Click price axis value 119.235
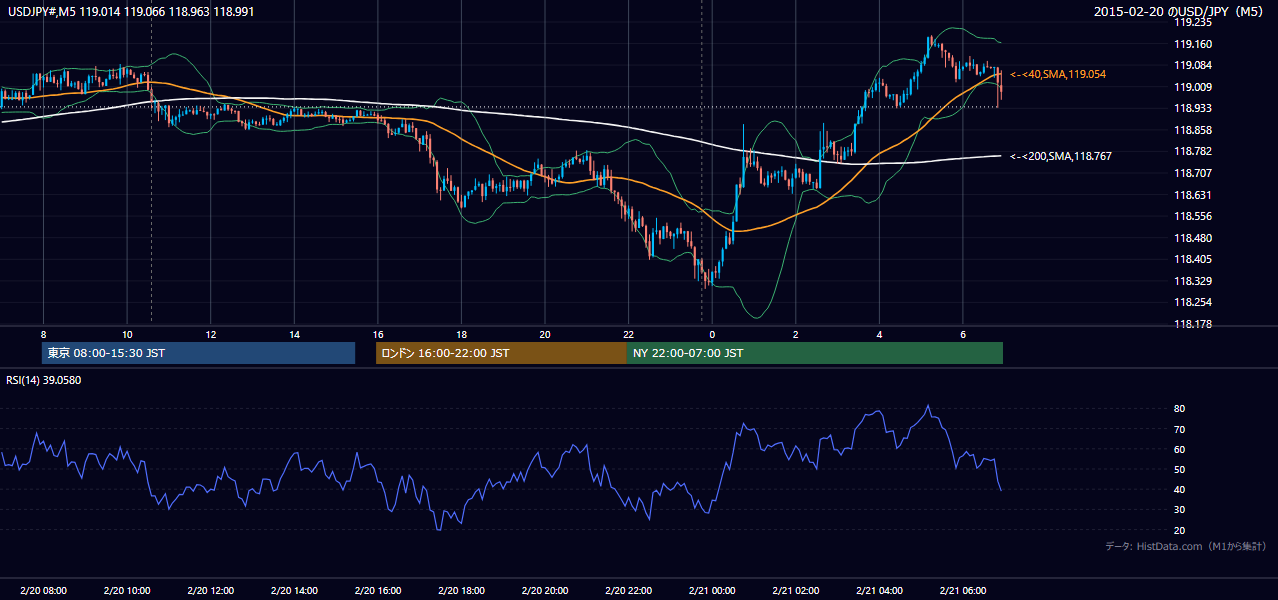The image size is (1278, 600). [x=1192, y=21]
